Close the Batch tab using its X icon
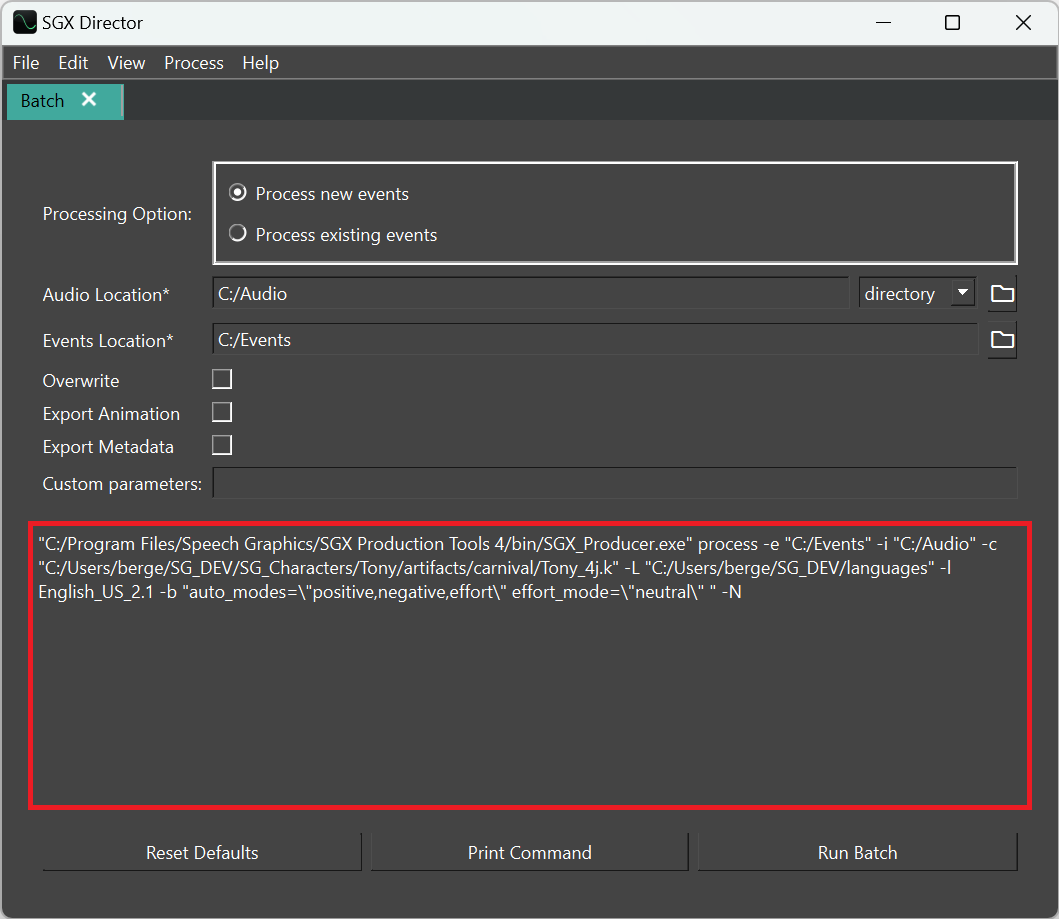Image resolution: width=1059 pixels, height=919 pixels. click(x=89, y=100)
